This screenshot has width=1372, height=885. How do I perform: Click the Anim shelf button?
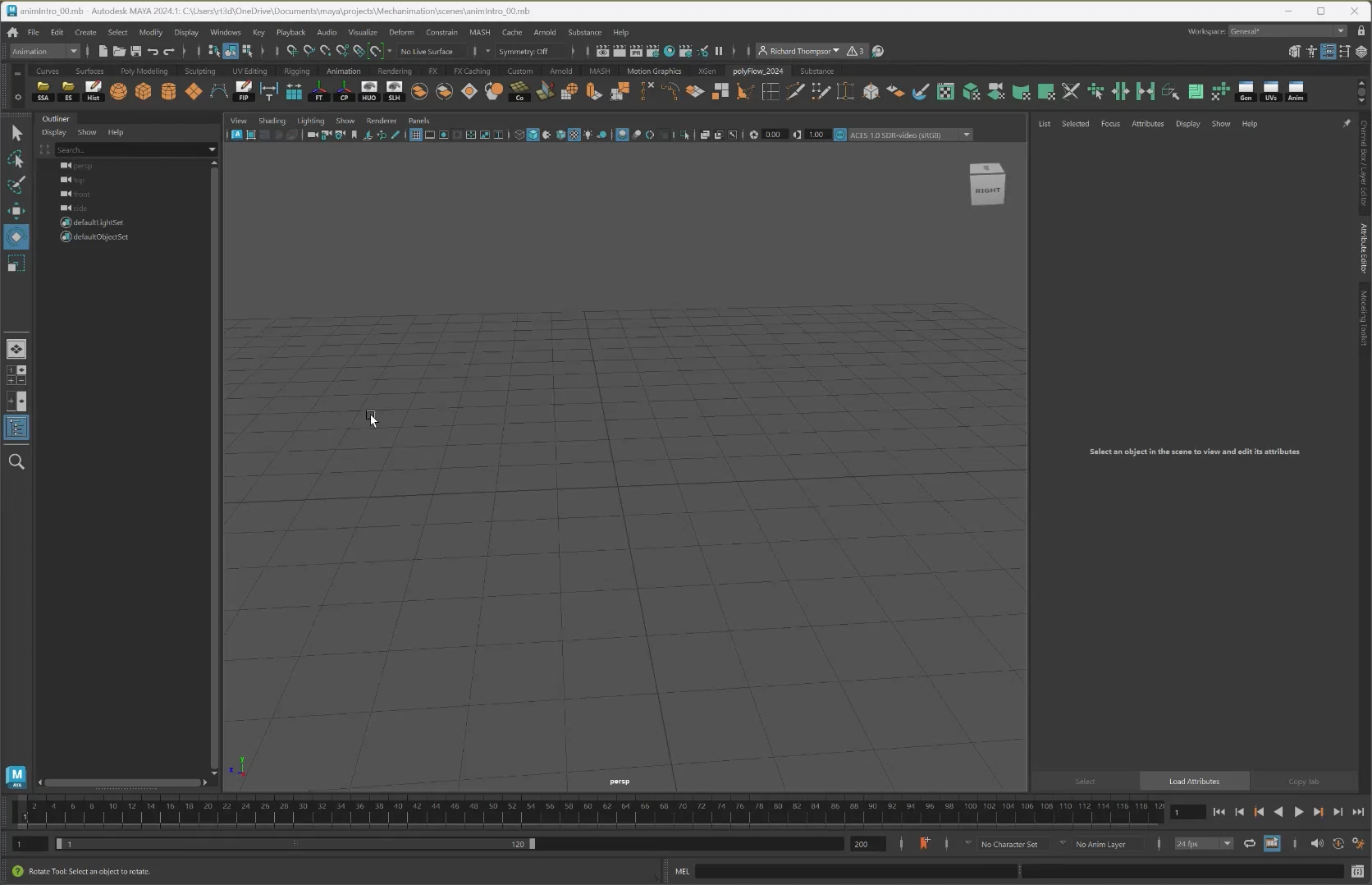click(1296, 91)
